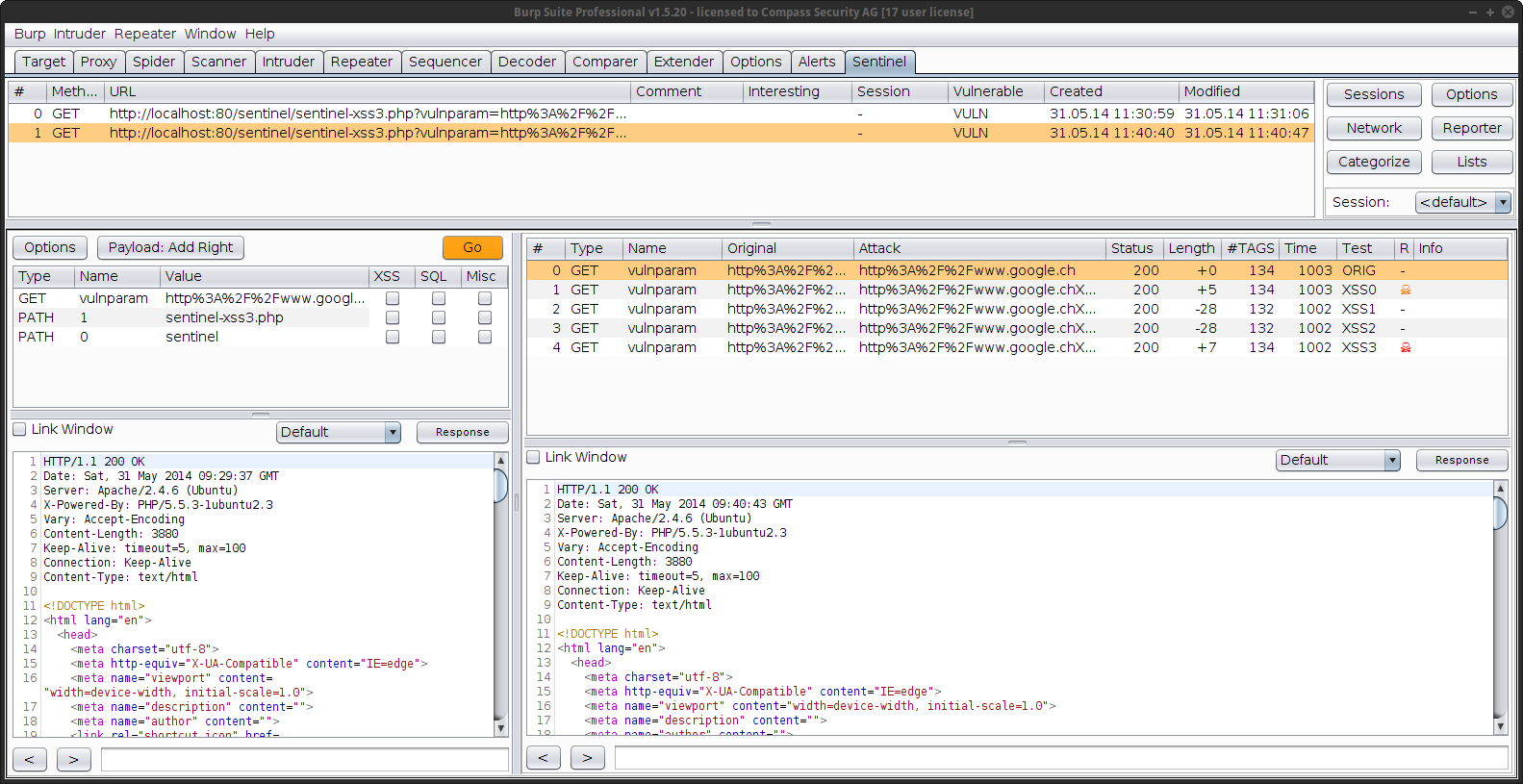This screenshot has height=784, width=1523.
Task: Open the Reporter button
Action: pyautogui.click(x=1471, y=128)
